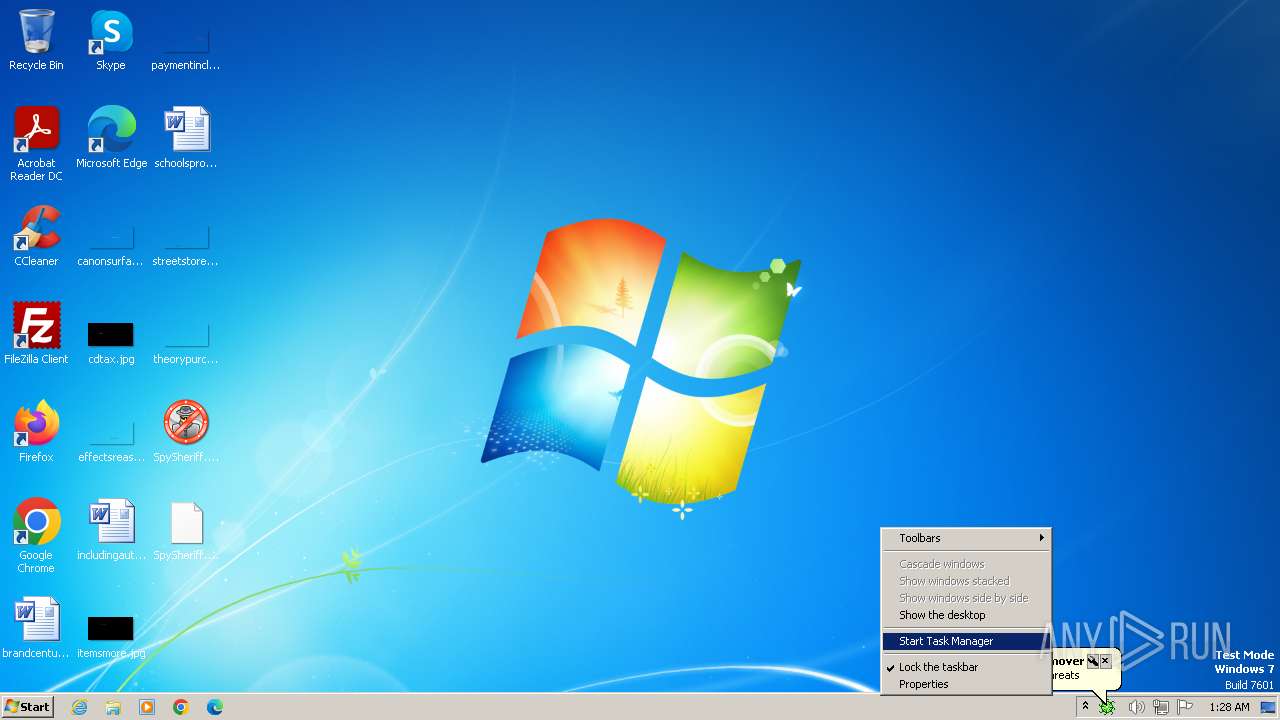Choose Show the desktop menu item
This screenshot has height=720, width=1280.
tap(966, 615)
